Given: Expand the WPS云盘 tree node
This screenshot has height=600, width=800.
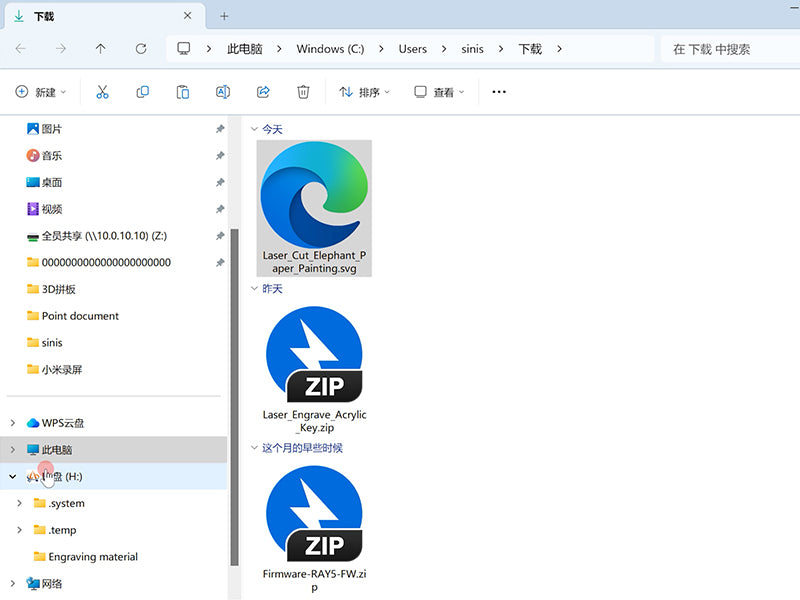Looking at the screenshot, I should [x=13, y=423].
